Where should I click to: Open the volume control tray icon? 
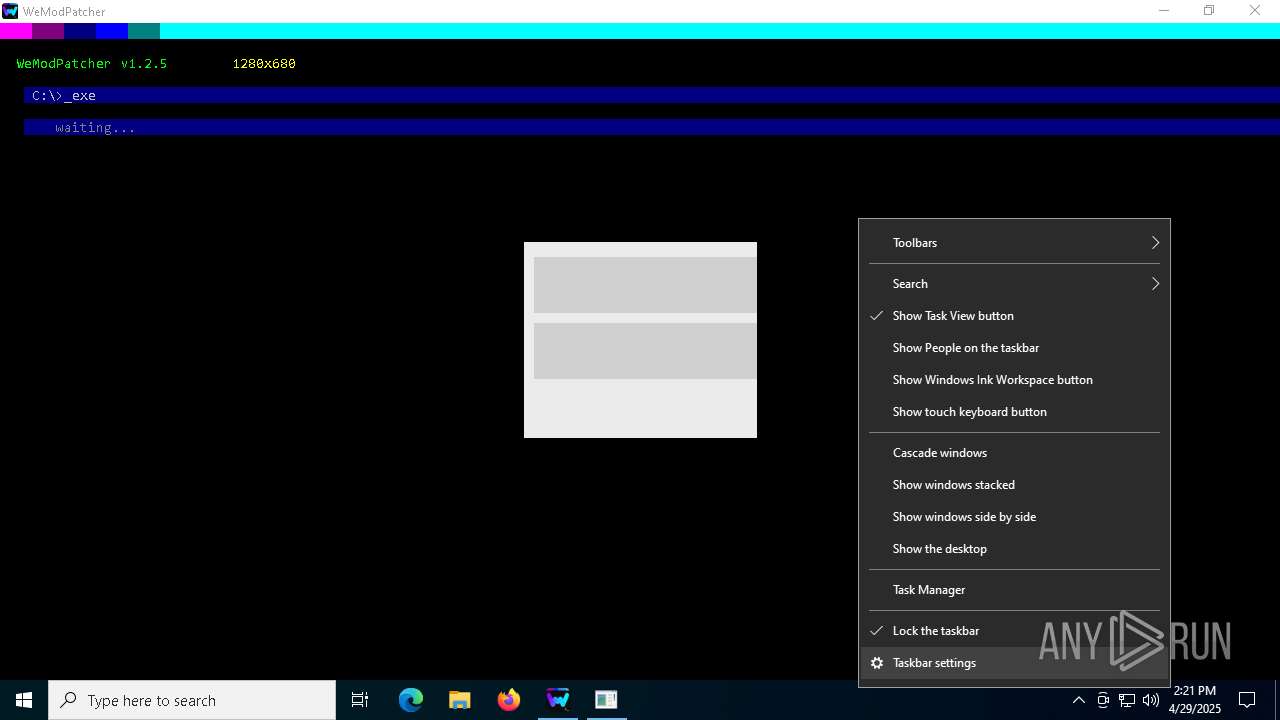(x=1151, y=700)
